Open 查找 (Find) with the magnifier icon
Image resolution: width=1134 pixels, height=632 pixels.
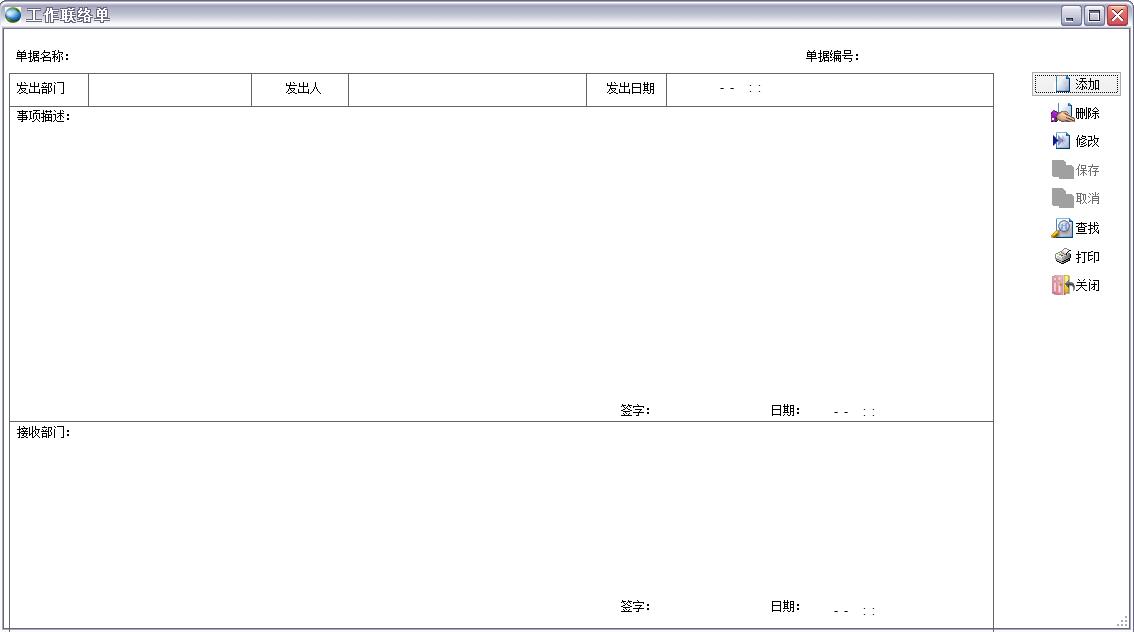click(x=1076, y=228)
